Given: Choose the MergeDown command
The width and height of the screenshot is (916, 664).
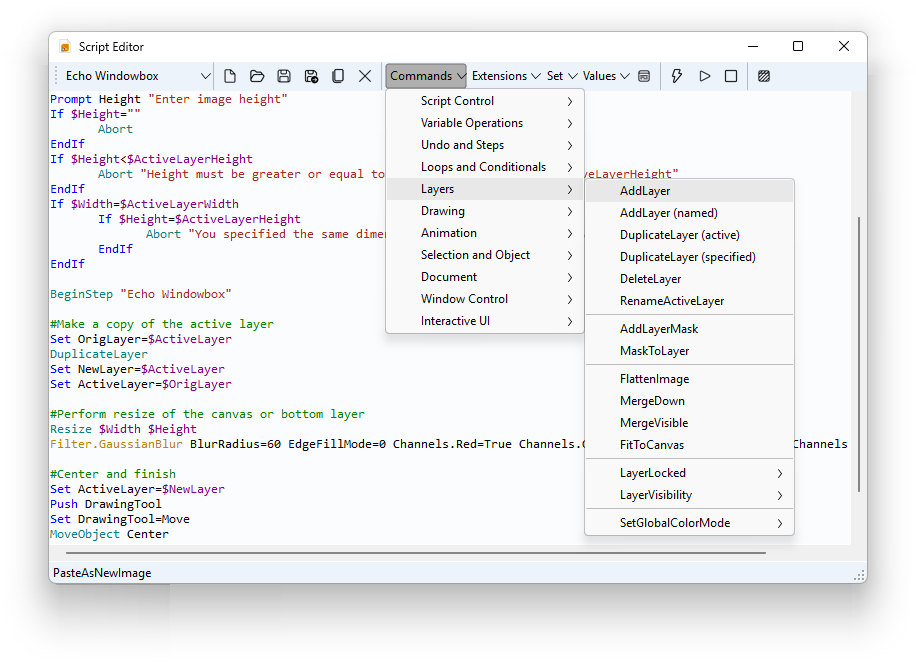Looking at the screenshot, I should (x=653, y=401).
